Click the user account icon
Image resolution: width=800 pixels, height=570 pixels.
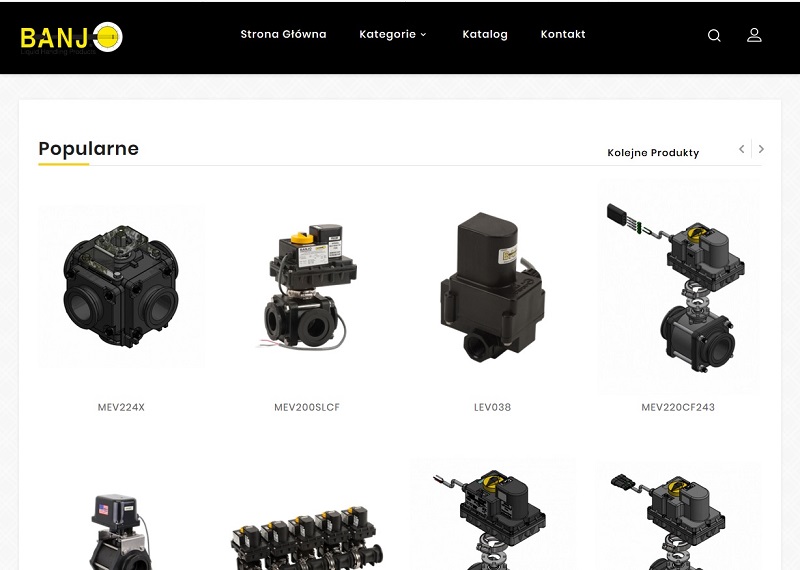pos(754,35)
